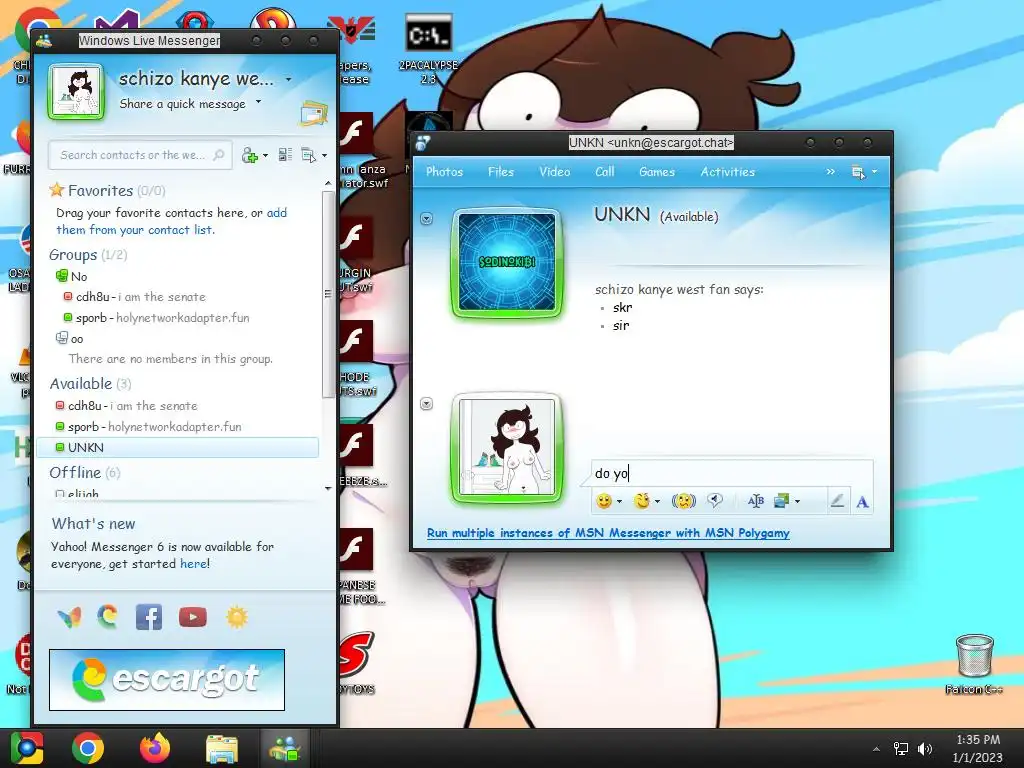Follow the 'add them from your contact list' link
1024x768 pixels.
coord(171,221)
